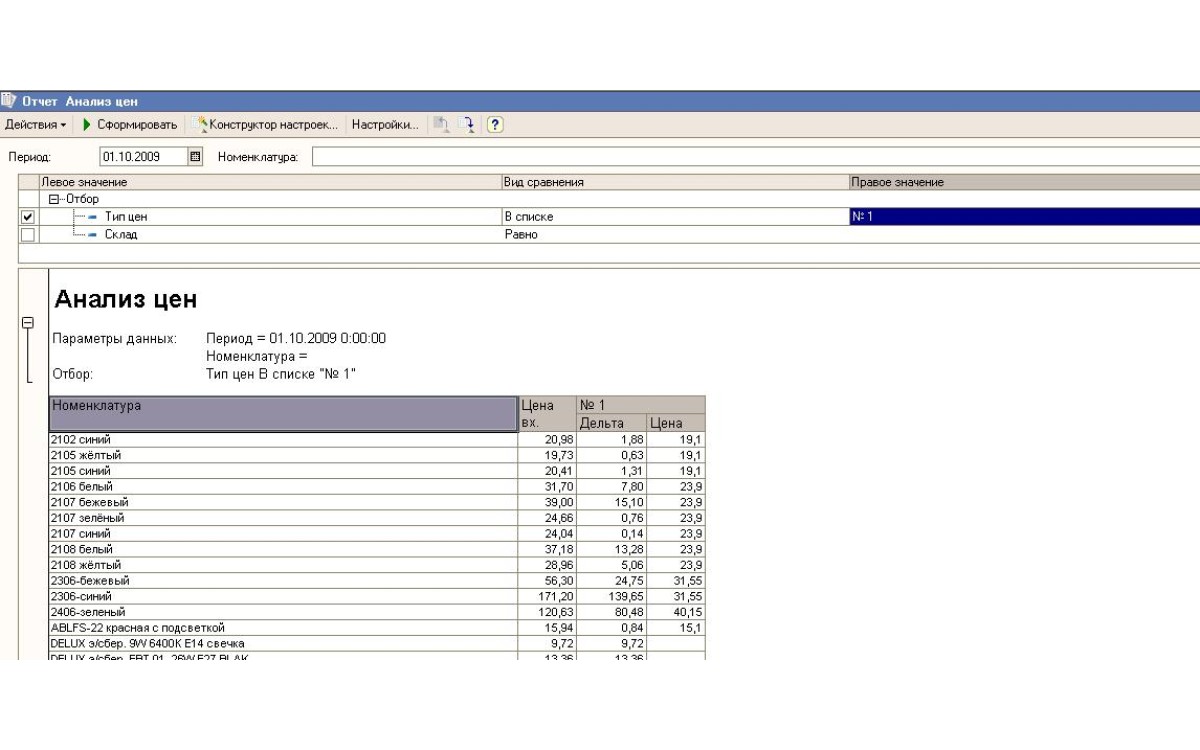Viewport: 1200px width, 750px height.
Task: Collapse the Отбор tree node
Action: click(55, 199)
